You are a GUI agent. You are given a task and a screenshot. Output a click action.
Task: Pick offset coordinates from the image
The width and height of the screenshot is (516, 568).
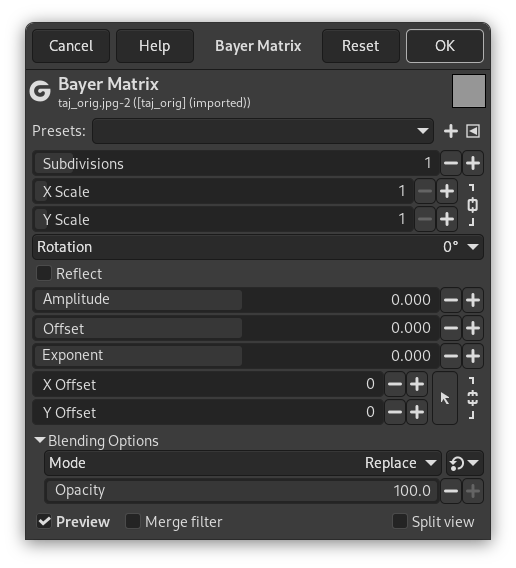[445, 398]
